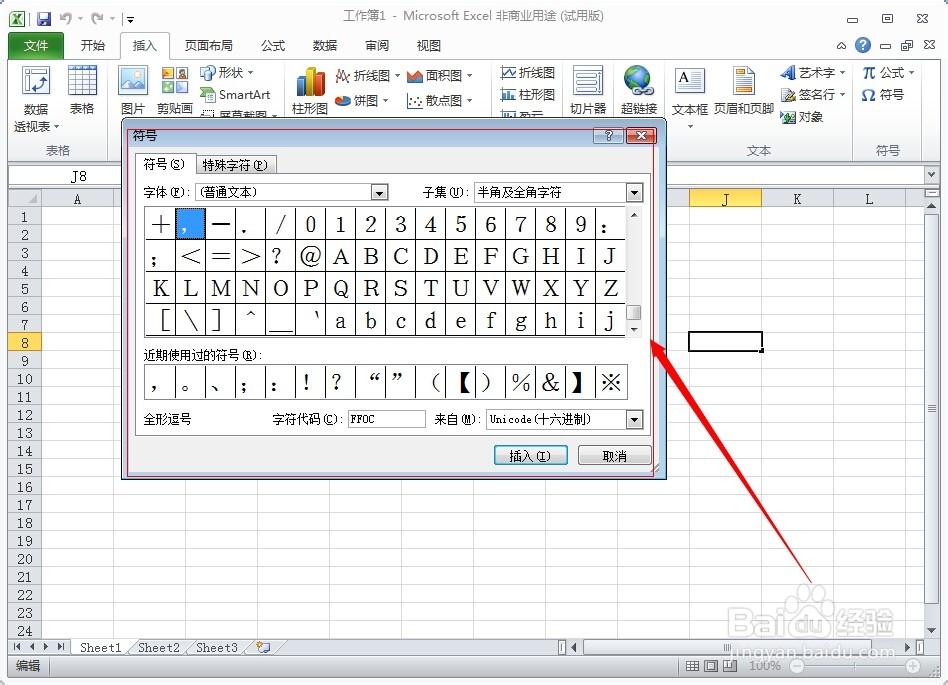Click the Redo arrow icon
The height and width of the screenshot is (685, 948).
(x=97, y=19)
